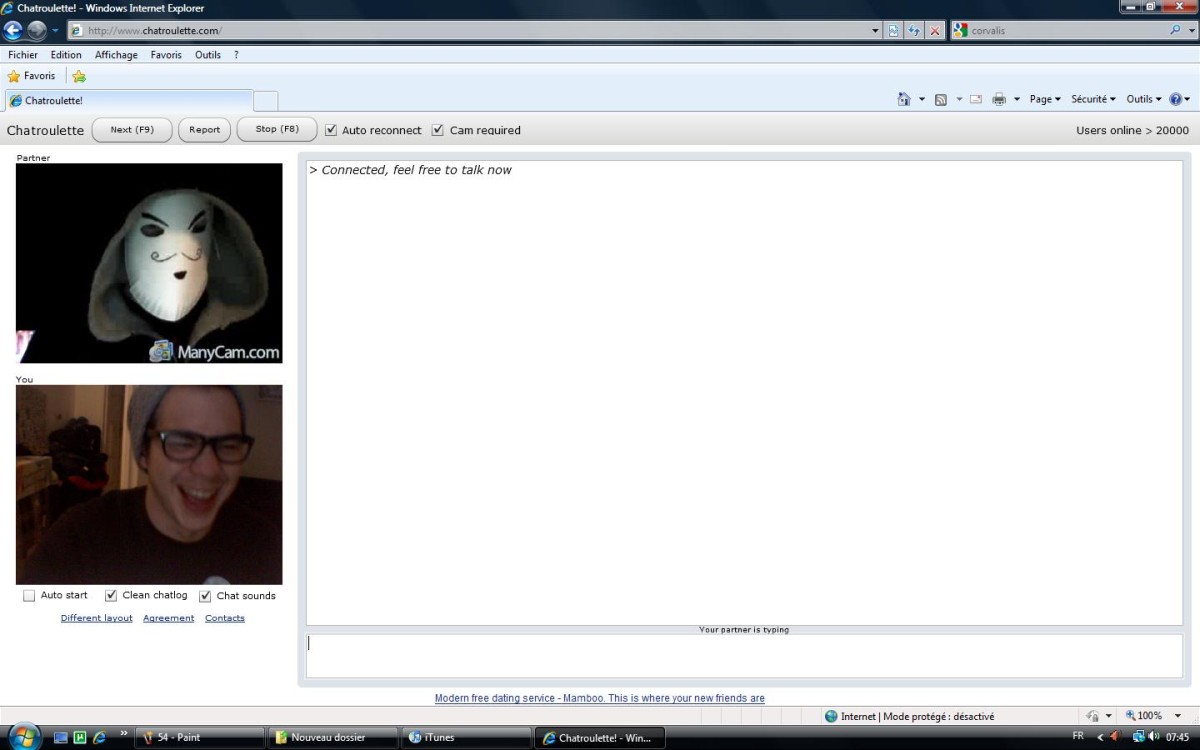The height and width of the screenshot is (750, 1200).
Task: Open a new blank tab
Action: click(266, 100)
